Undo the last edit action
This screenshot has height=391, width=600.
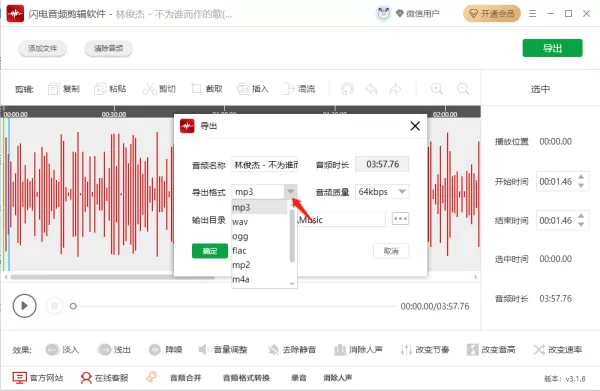(372, 89)
